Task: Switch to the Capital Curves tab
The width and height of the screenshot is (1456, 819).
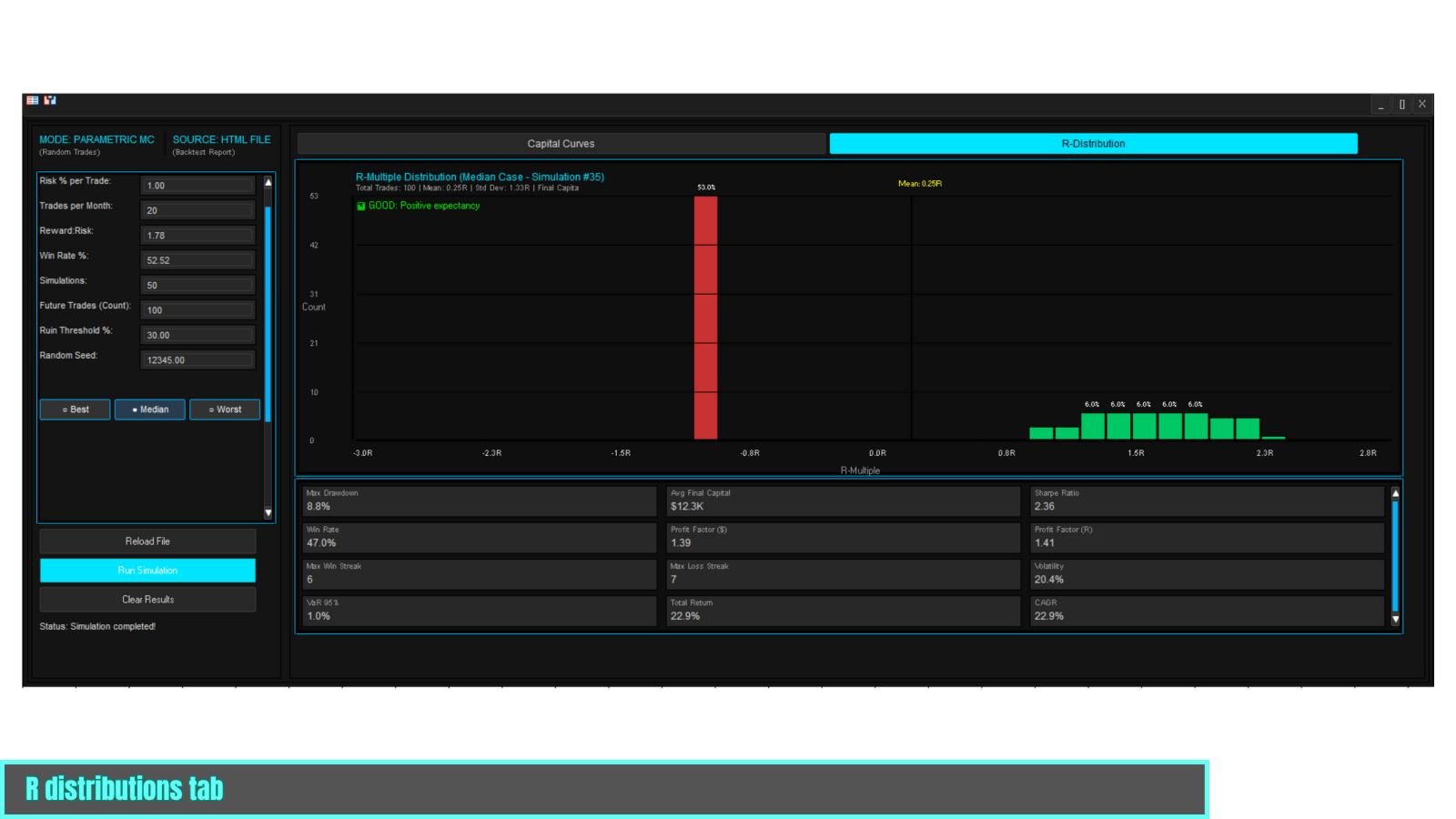Action: 561,144
